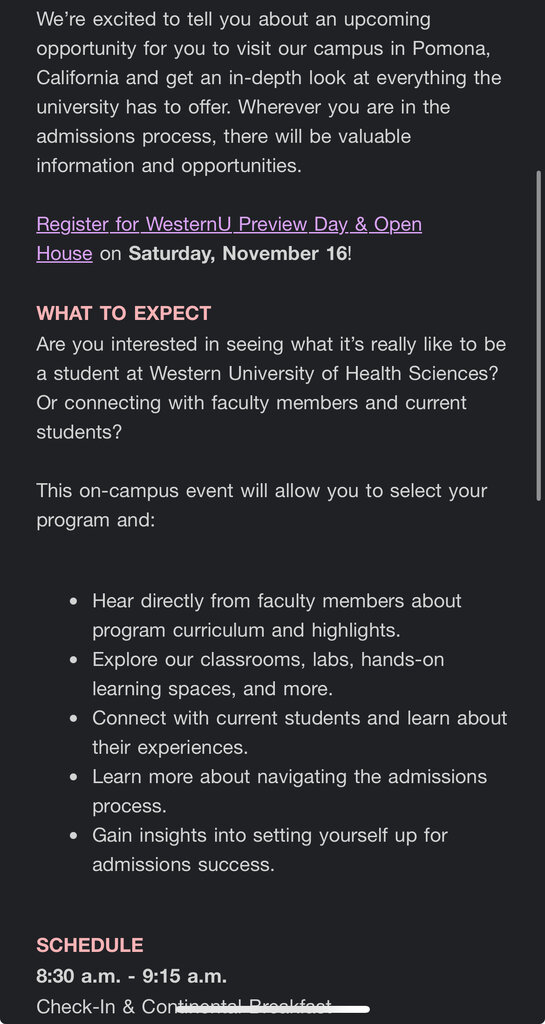This screenshot has height=1024, width=545.
Task: Click the SCHEDULE heading
Action: coord(89,945)
